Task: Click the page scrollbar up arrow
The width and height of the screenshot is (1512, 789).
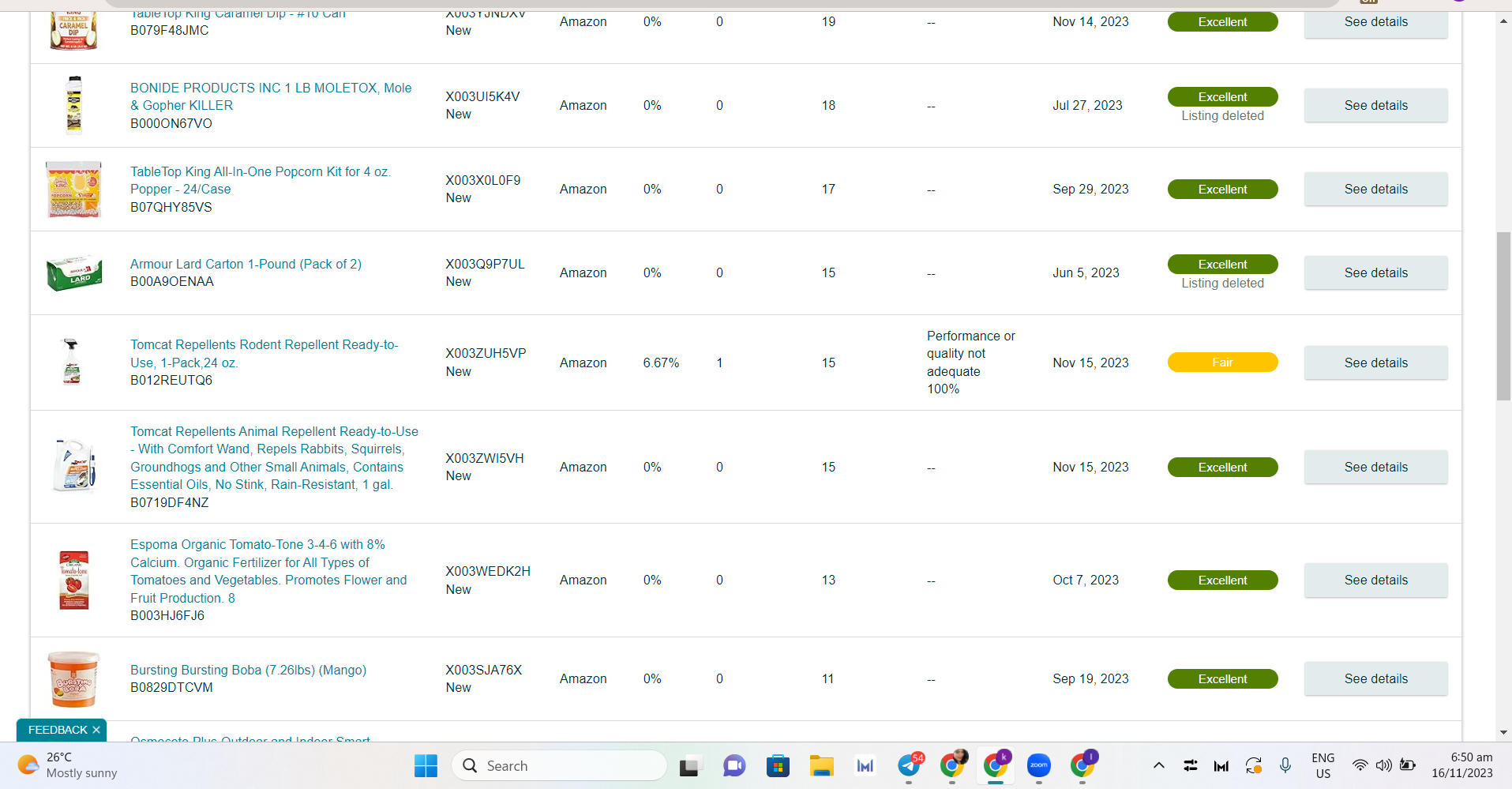Action: 1503,21
